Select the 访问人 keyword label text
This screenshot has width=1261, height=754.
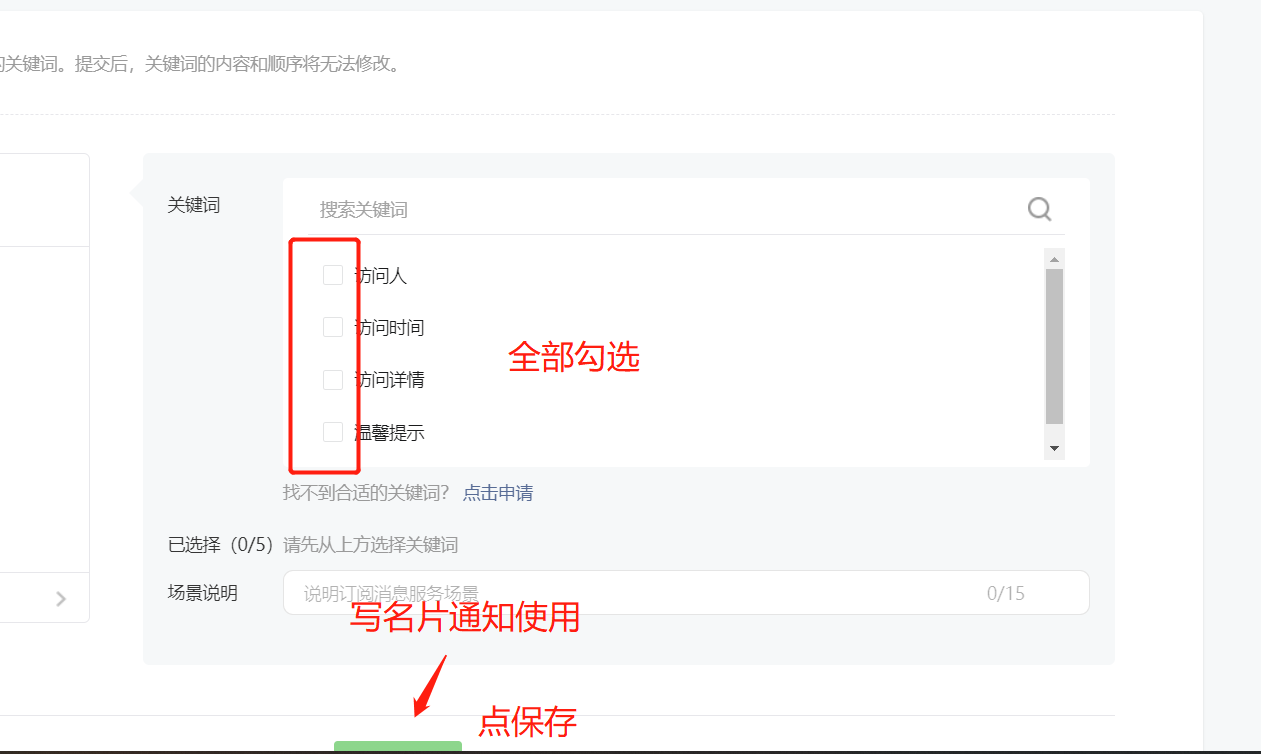point(381,275)
